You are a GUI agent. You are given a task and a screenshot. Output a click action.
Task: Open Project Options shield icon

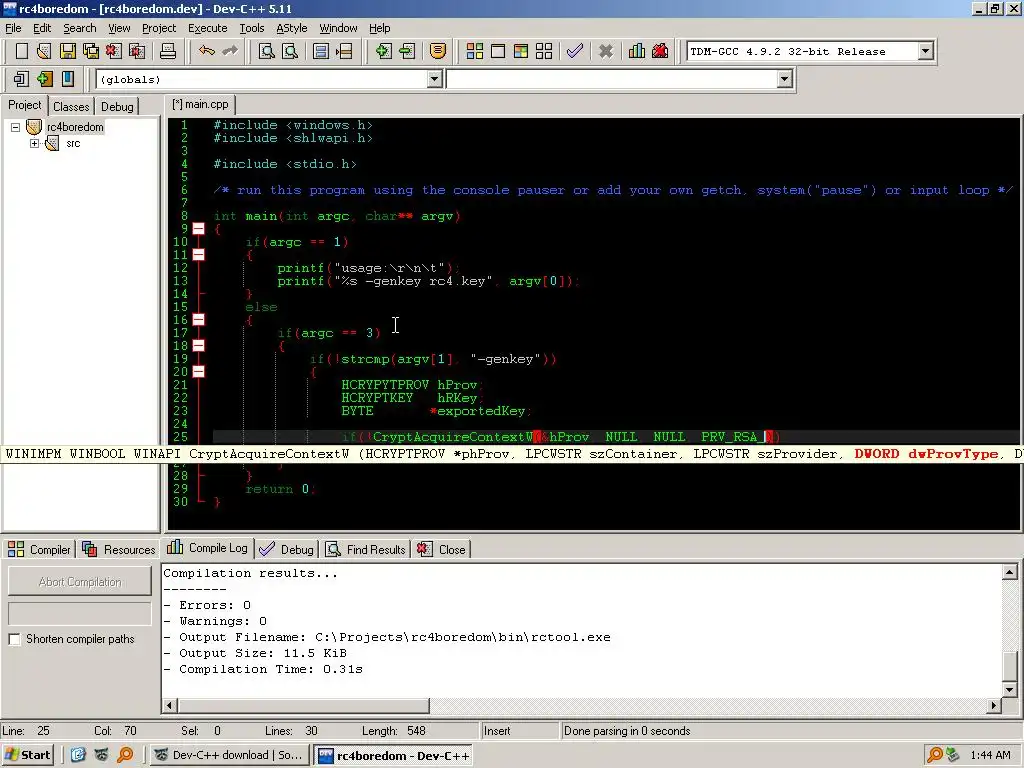click(438, 51)
